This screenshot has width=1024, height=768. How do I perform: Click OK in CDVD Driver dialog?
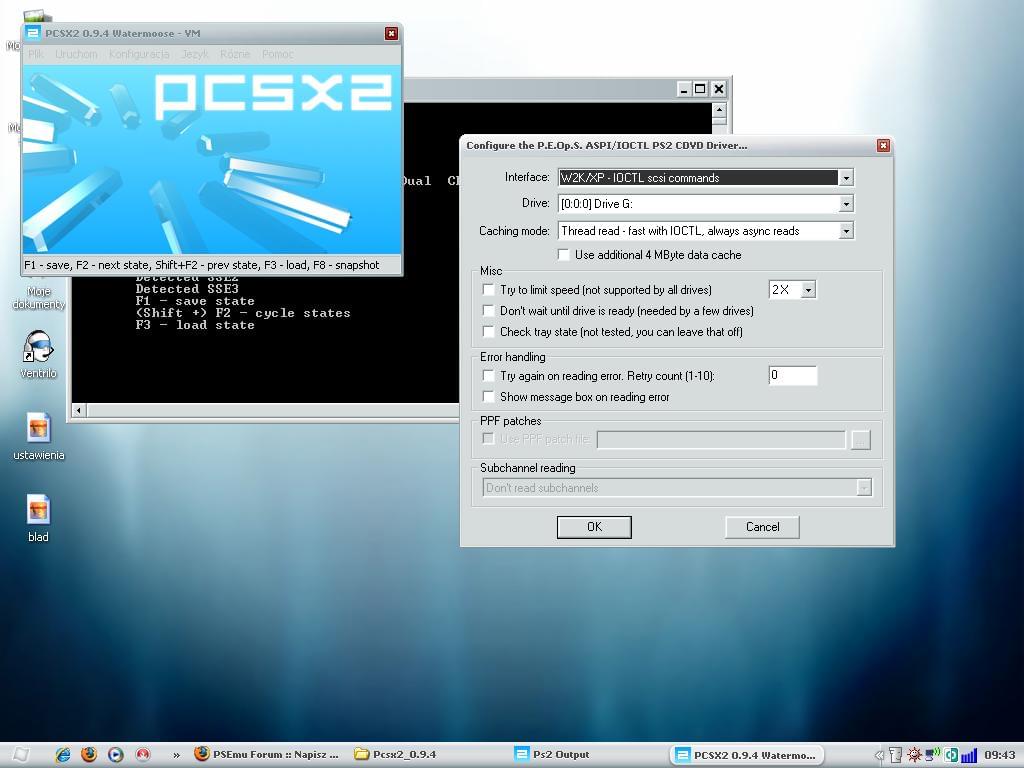click(x=594, y=527)
